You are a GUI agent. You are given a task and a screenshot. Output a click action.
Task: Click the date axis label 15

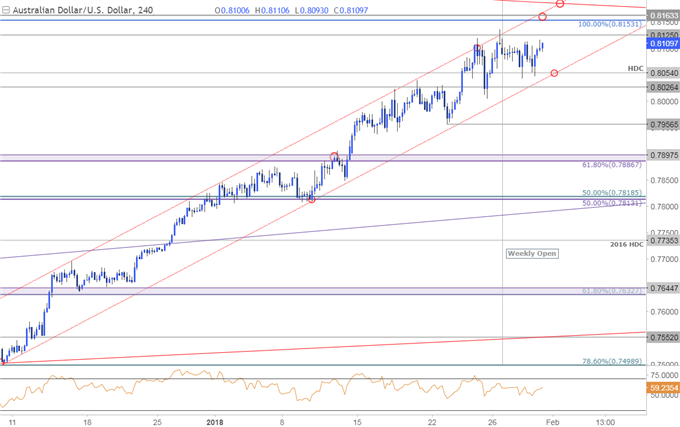[x=357, y=422]
